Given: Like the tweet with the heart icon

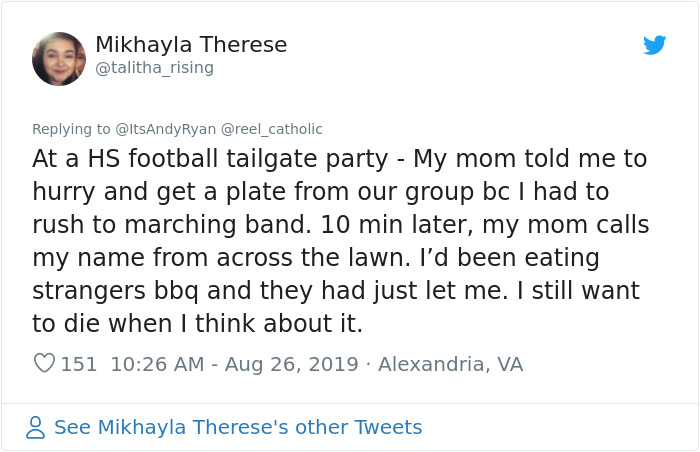Looking at the screenshot, I should point(44,364).
